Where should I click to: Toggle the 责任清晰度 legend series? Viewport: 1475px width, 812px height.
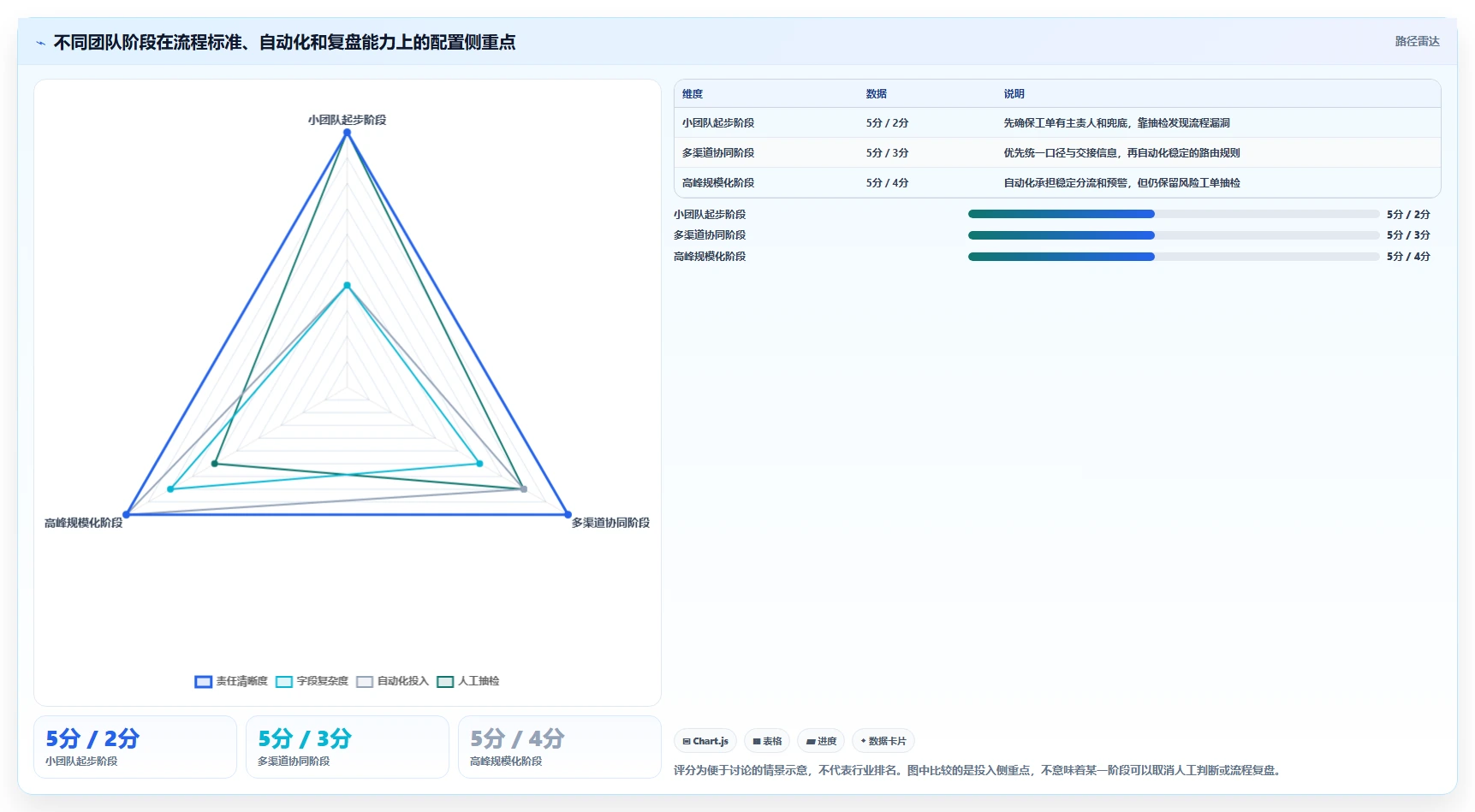tap(231, 681)
